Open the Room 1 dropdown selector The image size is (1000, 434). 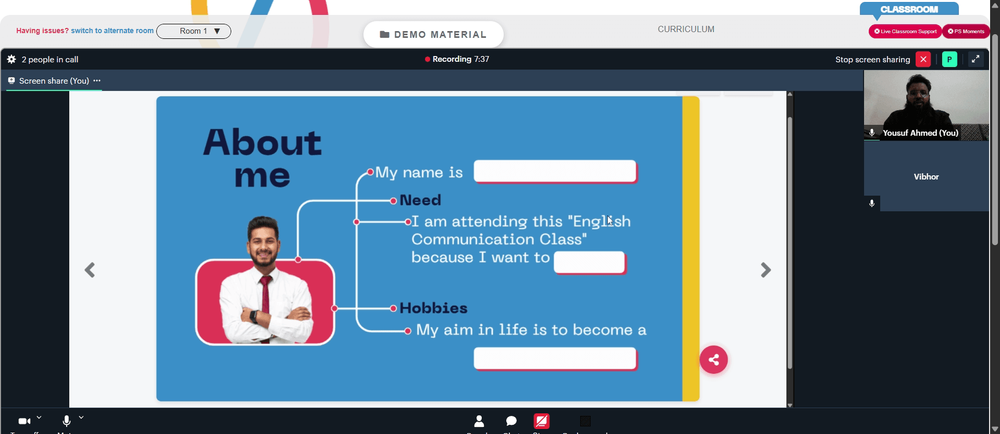pos(194,31)
